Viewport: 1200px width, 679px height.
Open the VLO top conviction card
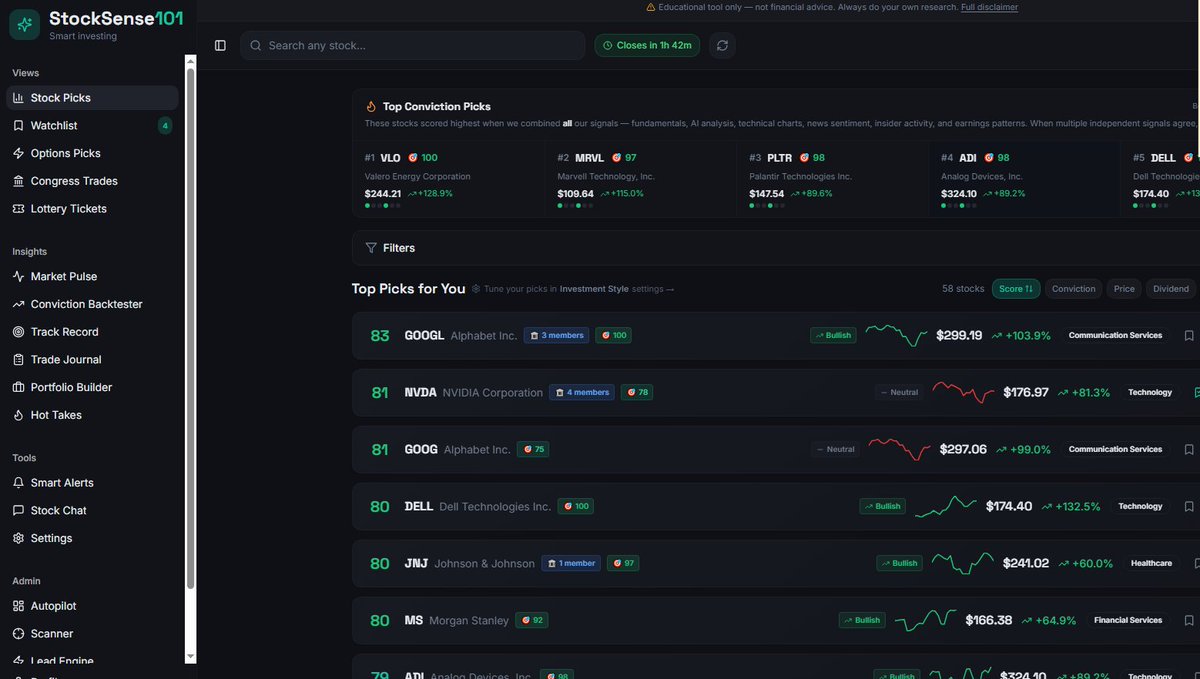click(x=448, y=178)
